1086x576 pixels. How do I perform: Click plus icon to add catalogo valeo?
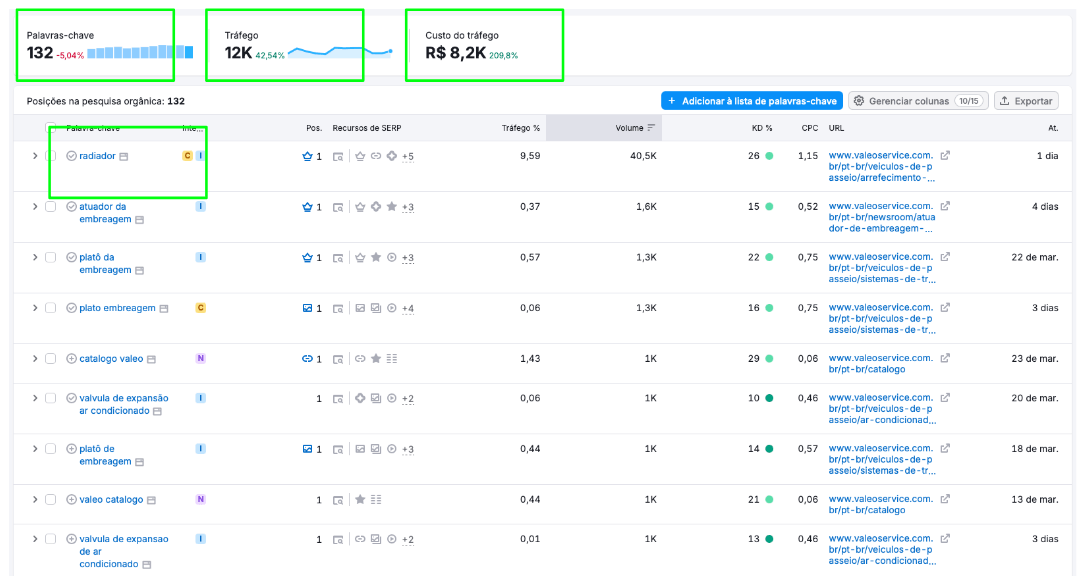(71, 359)
